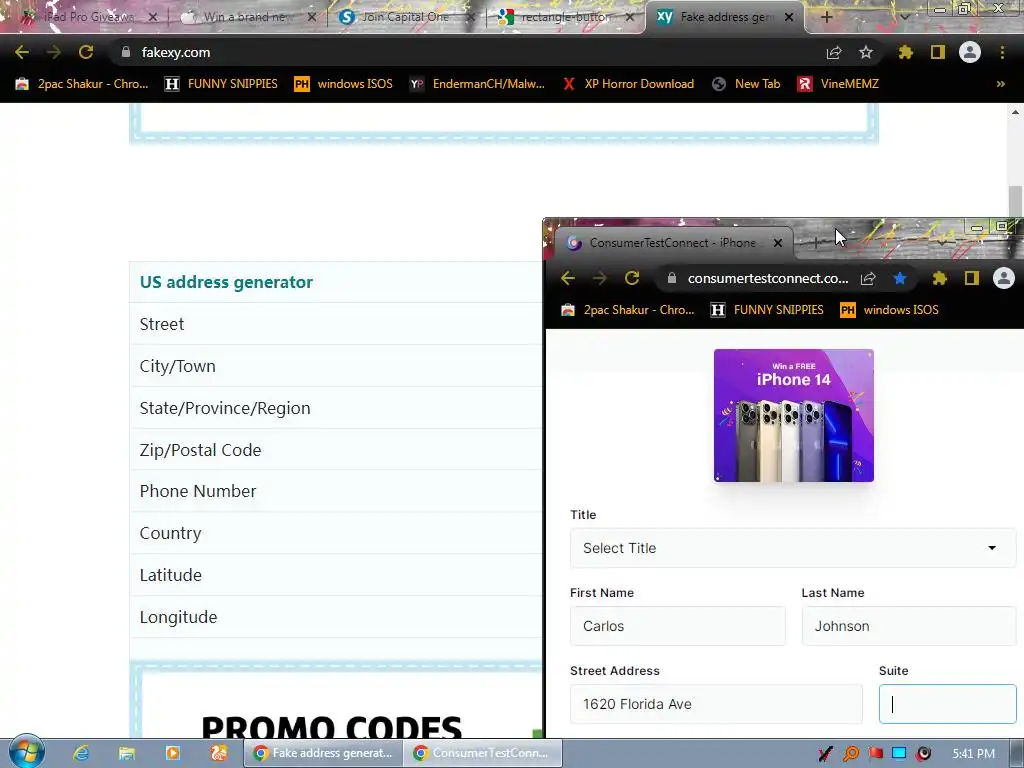Viewport: 1024px width, 768px height.
Task: Launch Internet Explorer from taskbar
Action: [x=81, y=753]
